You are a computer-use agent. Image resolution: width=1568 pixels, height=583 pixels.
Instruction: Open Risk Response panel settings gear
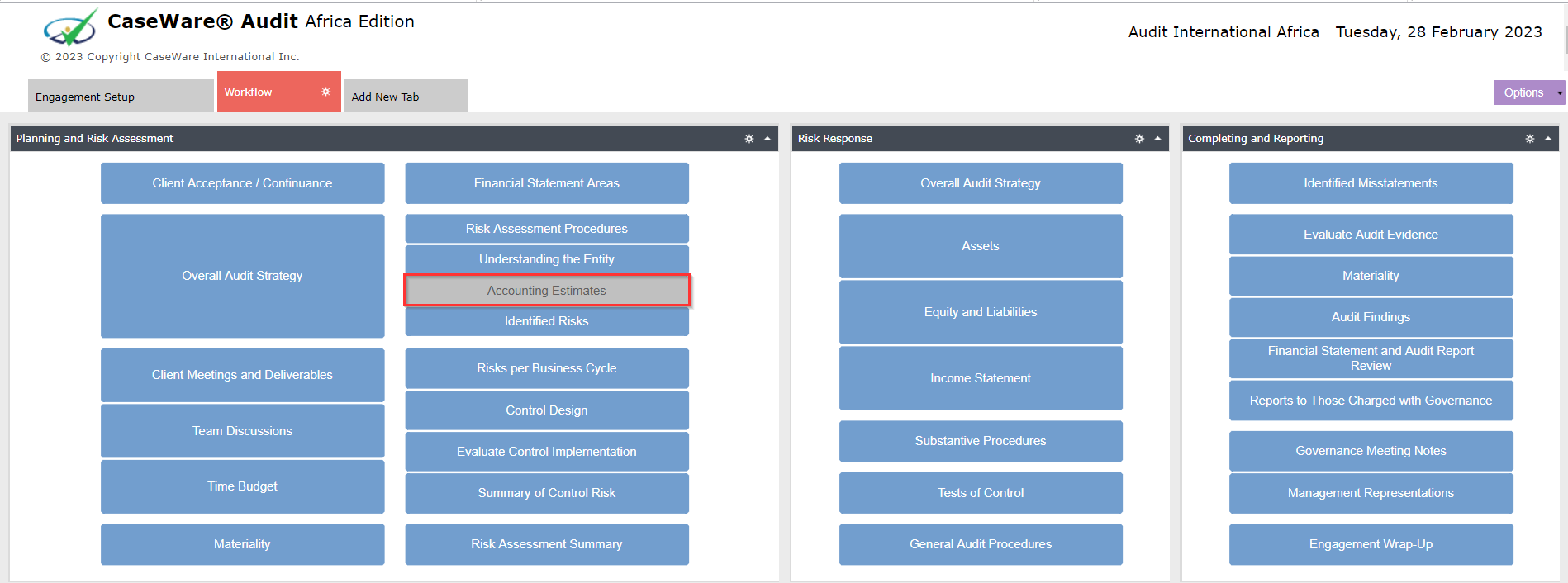point(1139,139)
